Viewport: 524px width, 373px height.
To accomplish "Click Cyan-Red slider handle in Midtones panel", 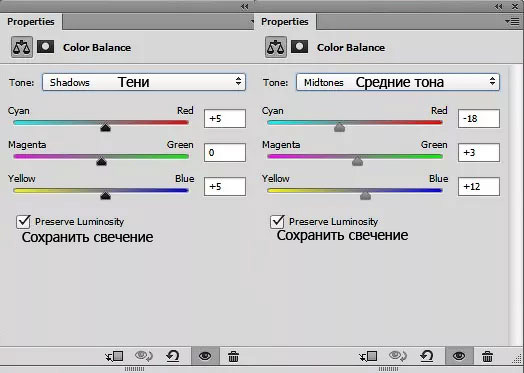I will (x=339, y=127).
